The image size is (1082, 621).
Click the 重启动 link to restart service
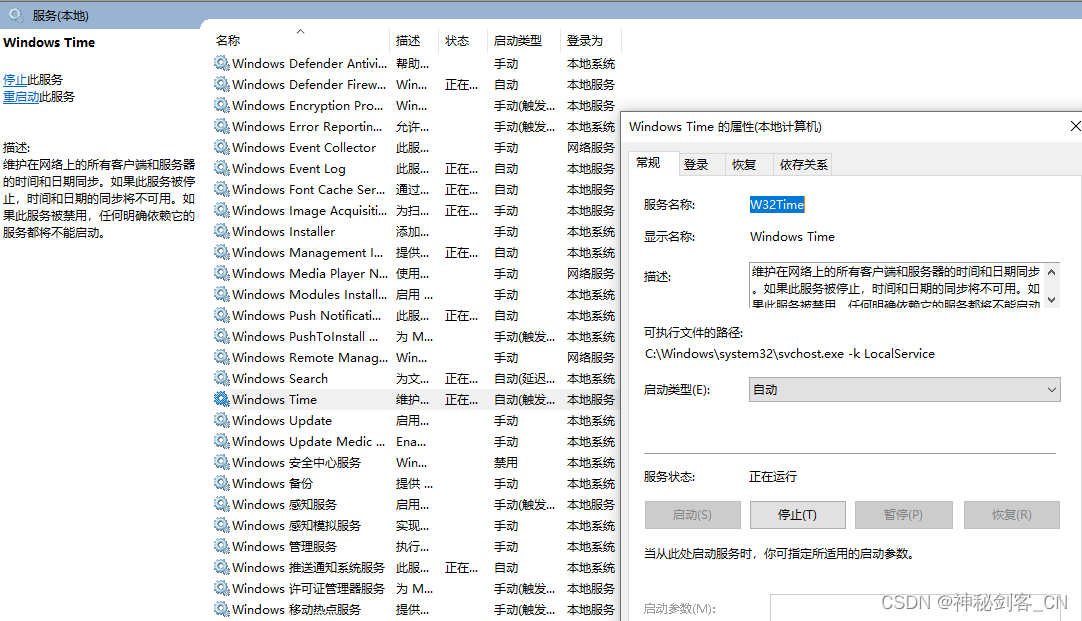click(21, 97)
